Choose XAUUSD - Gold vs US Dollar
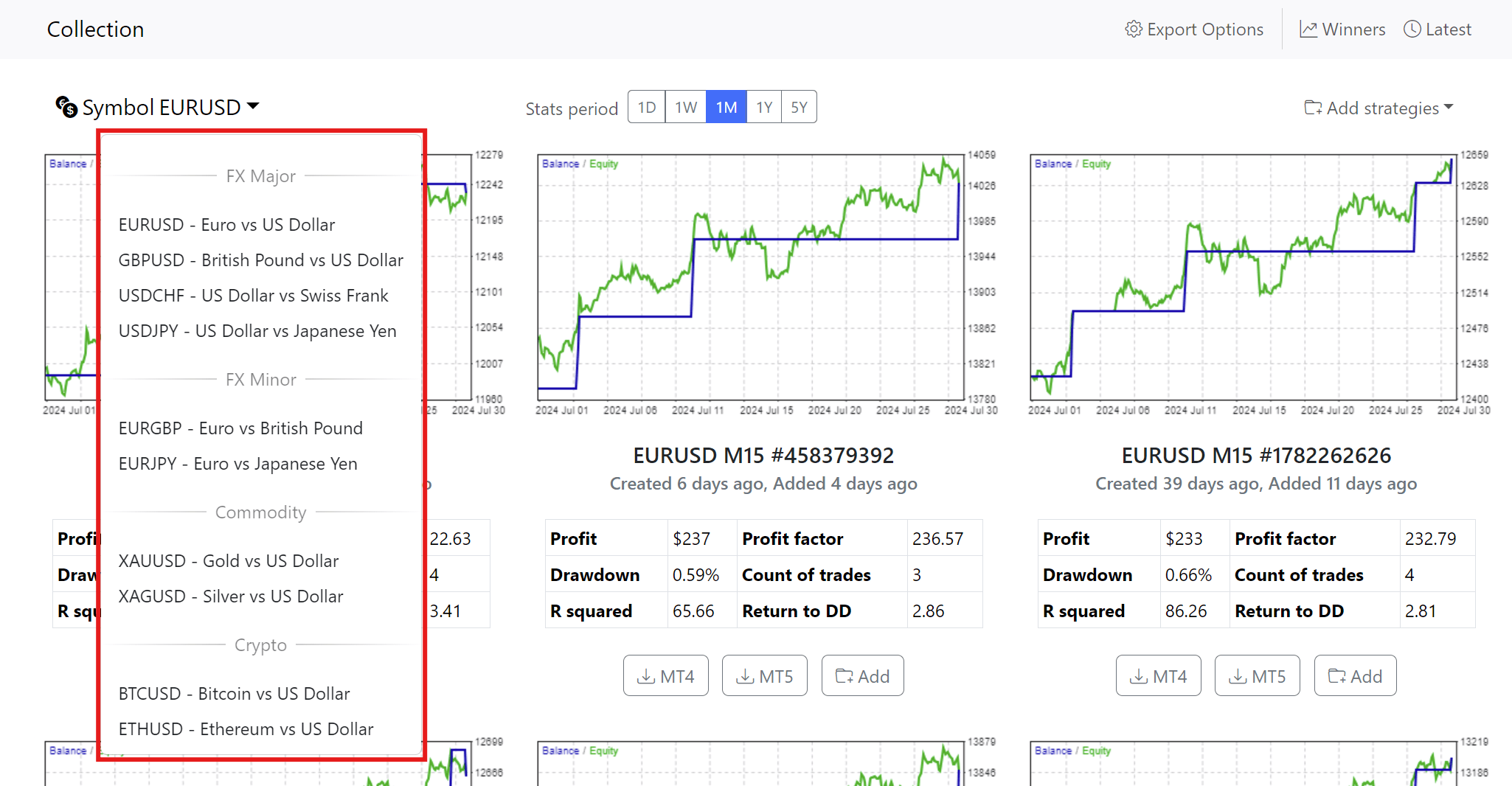Image resolution: width=1512 pixels, height=786 pixels. (229, 560)
